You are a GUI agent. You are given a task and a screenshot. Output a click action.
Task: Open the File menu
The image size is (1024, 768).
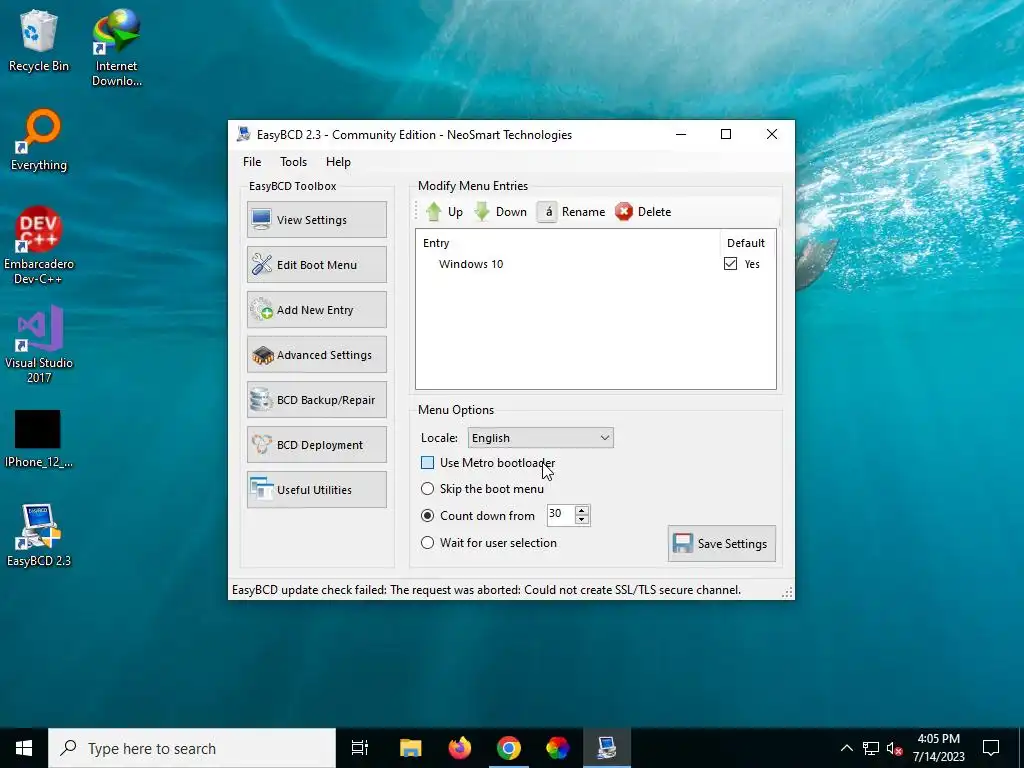(x=252, y=162)
